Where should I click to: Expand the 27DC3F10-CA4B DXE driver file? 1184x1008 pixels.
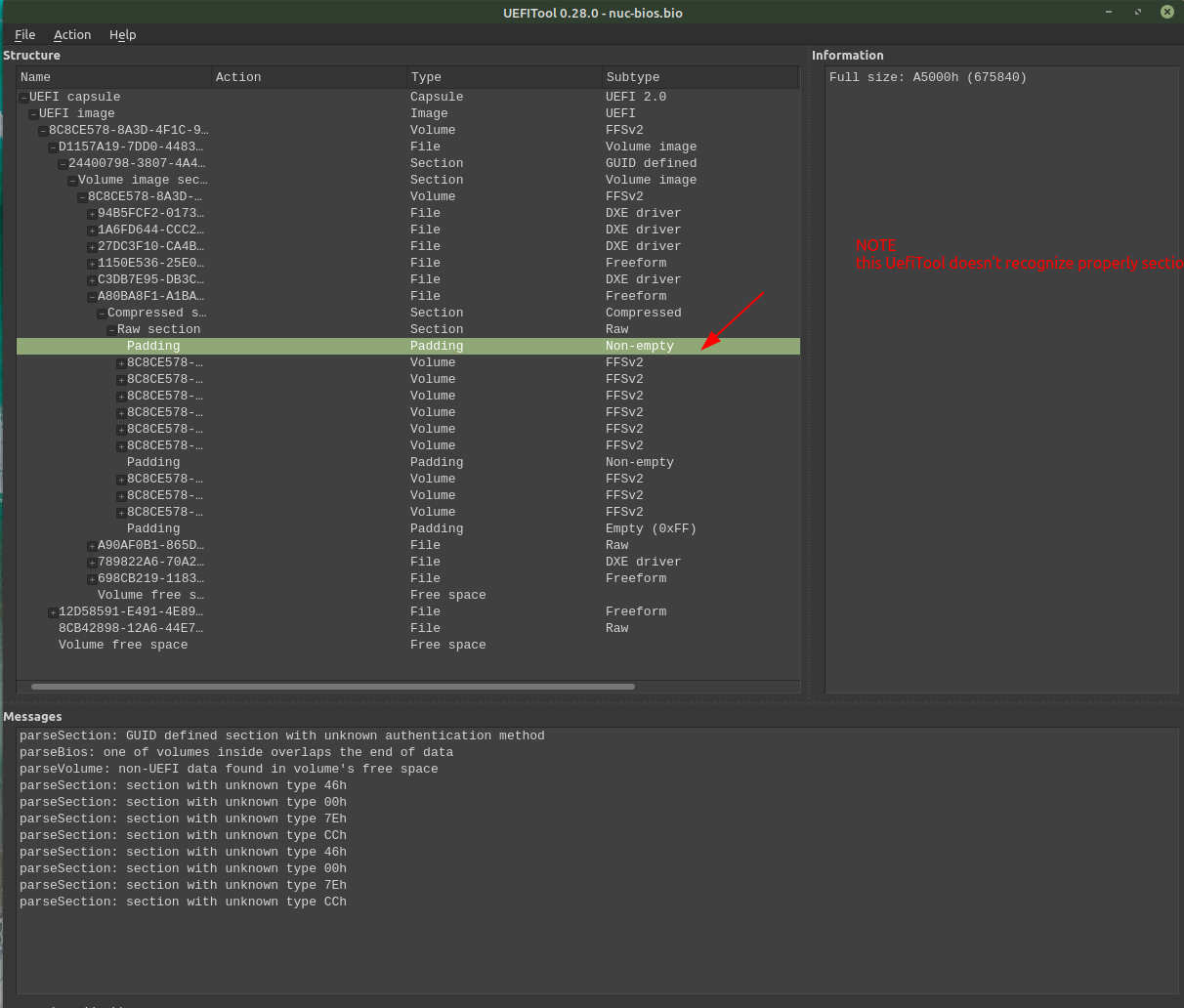pyautogui.click(x=92, y=247)
